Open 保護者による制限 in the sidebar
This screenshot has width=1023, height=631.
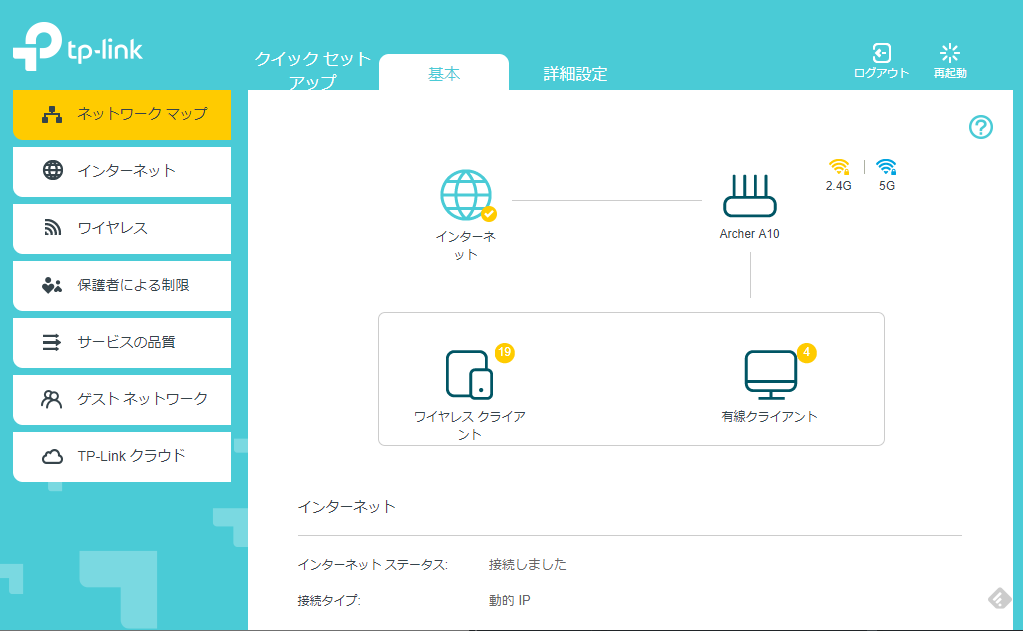point(122,285)
